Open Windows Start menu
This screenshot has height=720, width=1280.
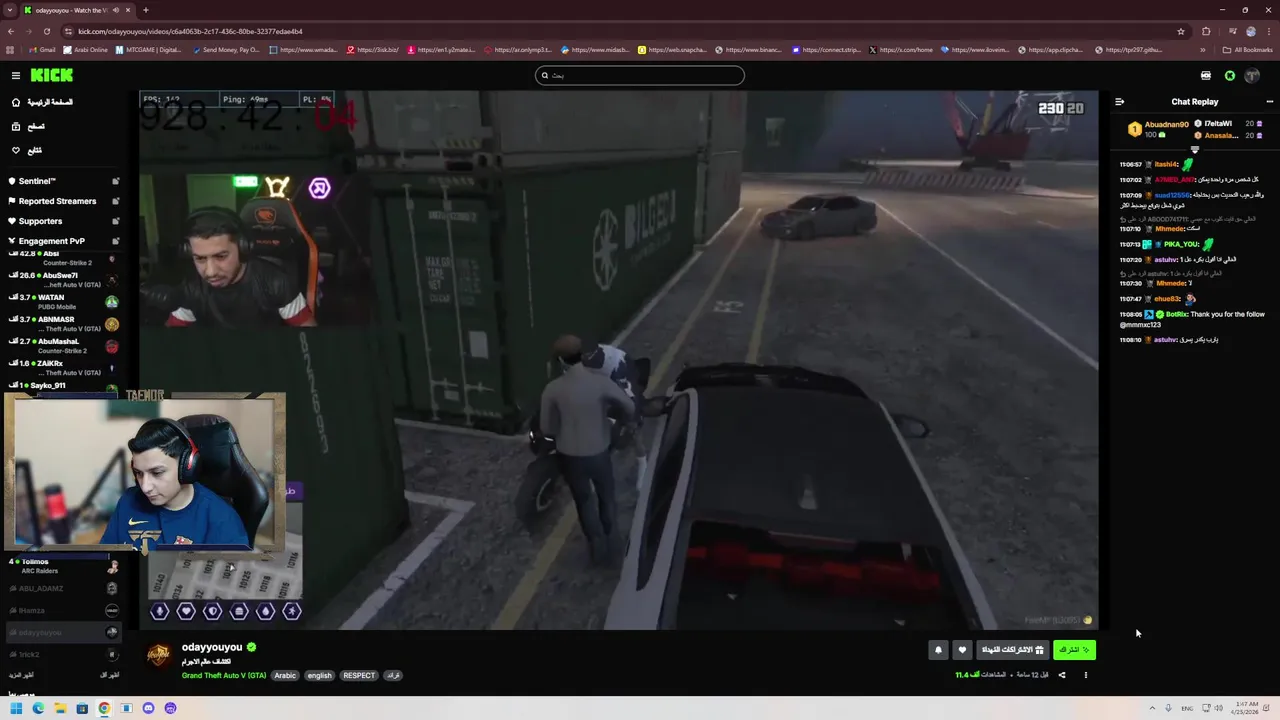[x=16, y=708]
